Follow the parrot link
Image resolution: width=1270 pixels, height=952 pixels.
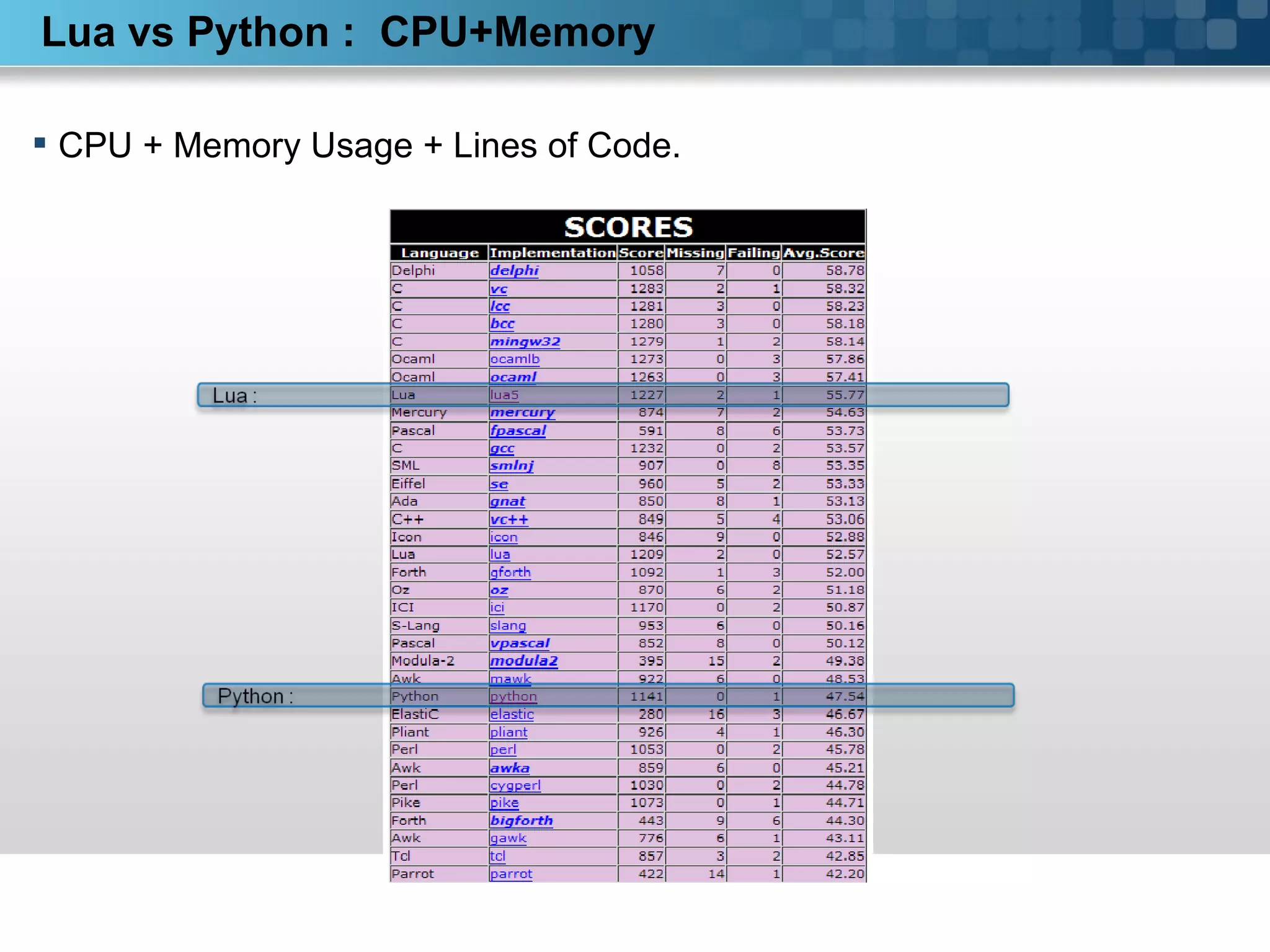511,874
